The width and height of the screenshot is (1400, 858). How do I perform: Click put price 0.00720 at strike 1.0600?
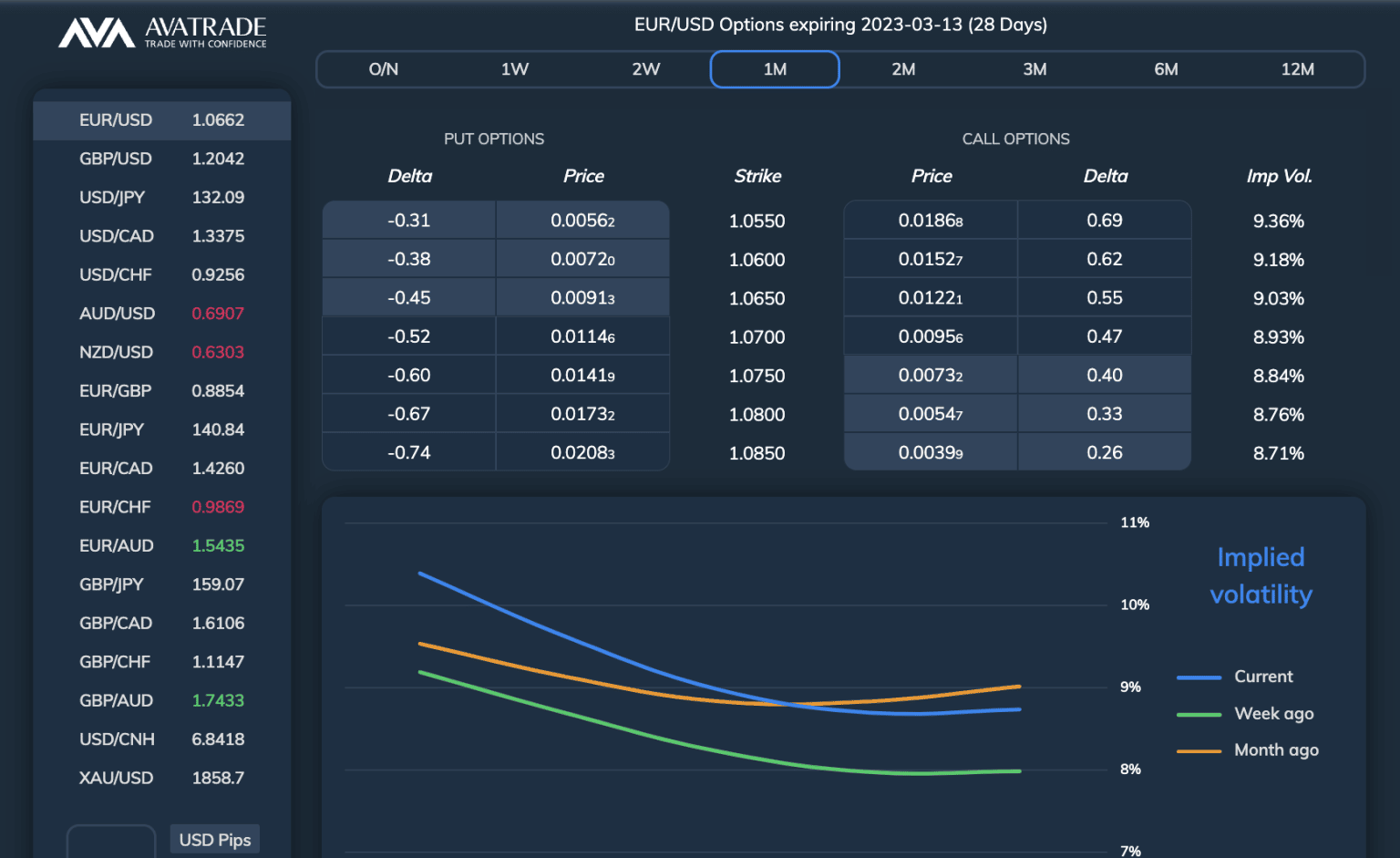pos(583,259)
